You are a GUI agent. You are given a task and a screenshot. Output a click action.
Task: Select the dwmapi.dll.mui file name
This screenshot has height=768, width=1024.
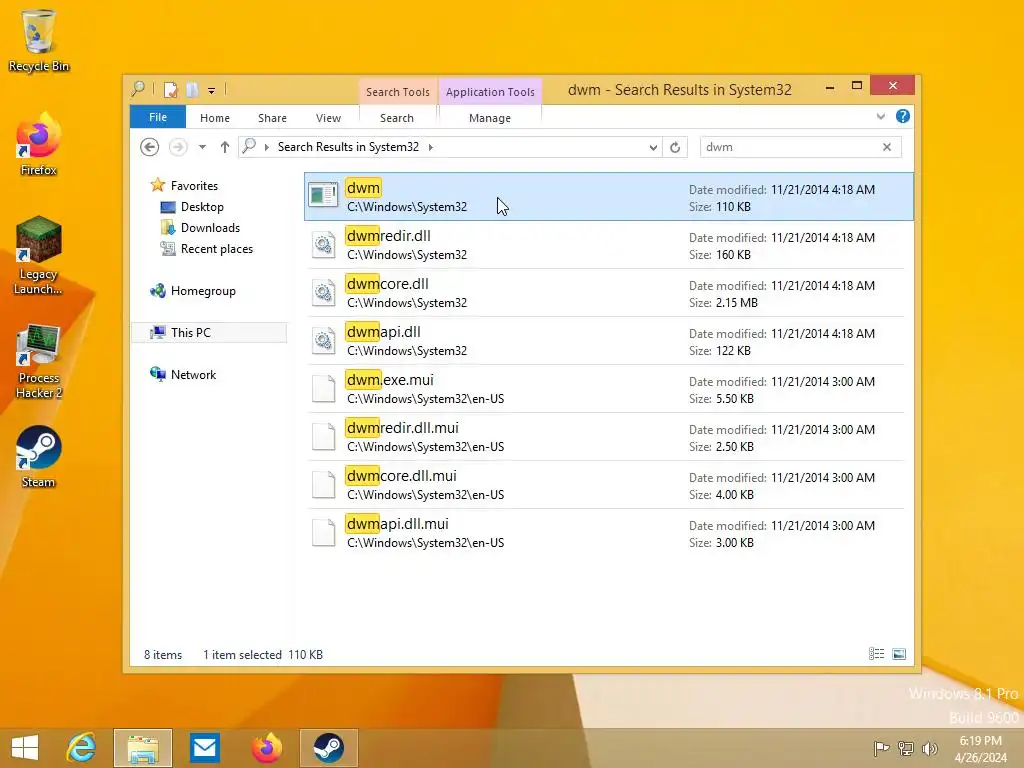point(397,524)
